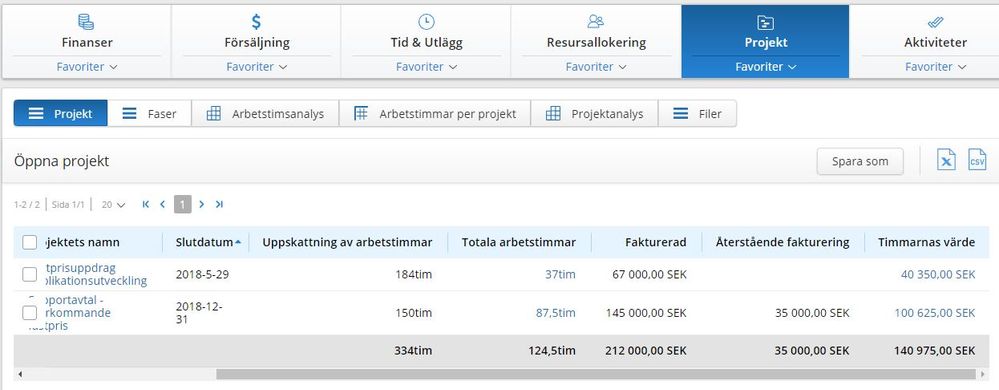Open the 40 350,00 SEK value link
Screen dimensions: 999x390
point(938,275)
